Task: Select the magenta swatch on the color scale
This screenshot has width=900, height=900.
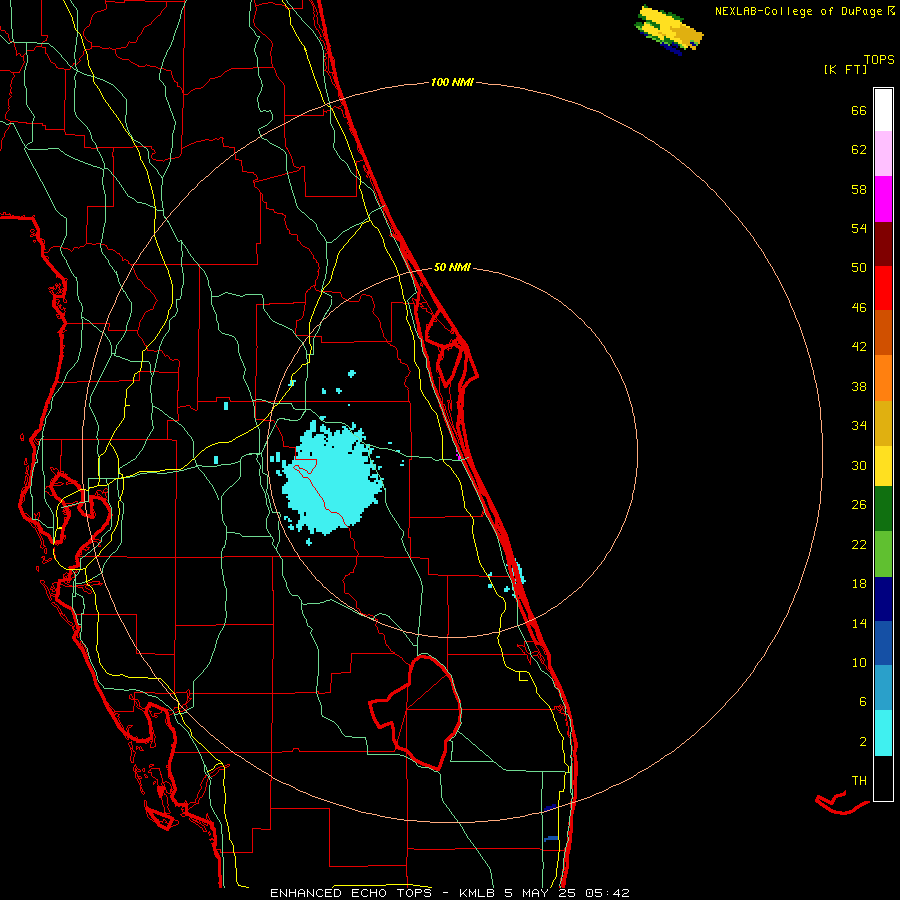Action: coord(883,199)
